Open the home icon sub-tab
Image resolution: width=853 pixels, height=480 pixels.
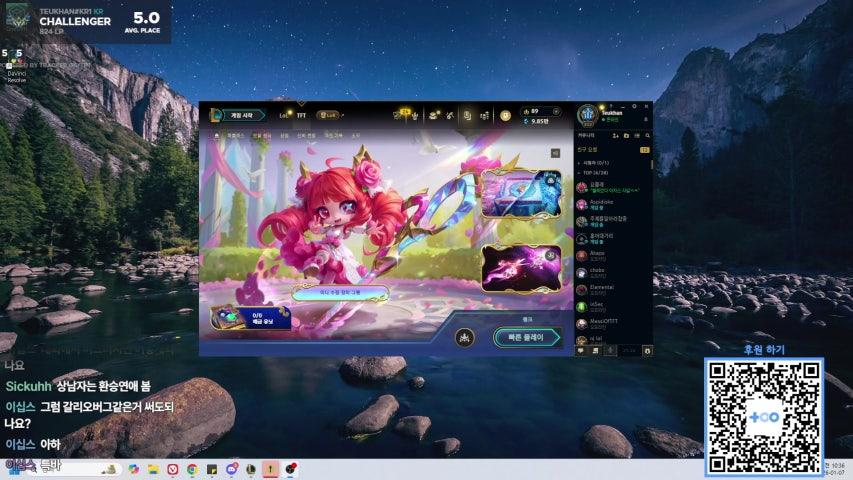pyautogui.click(x=217, y=136)
